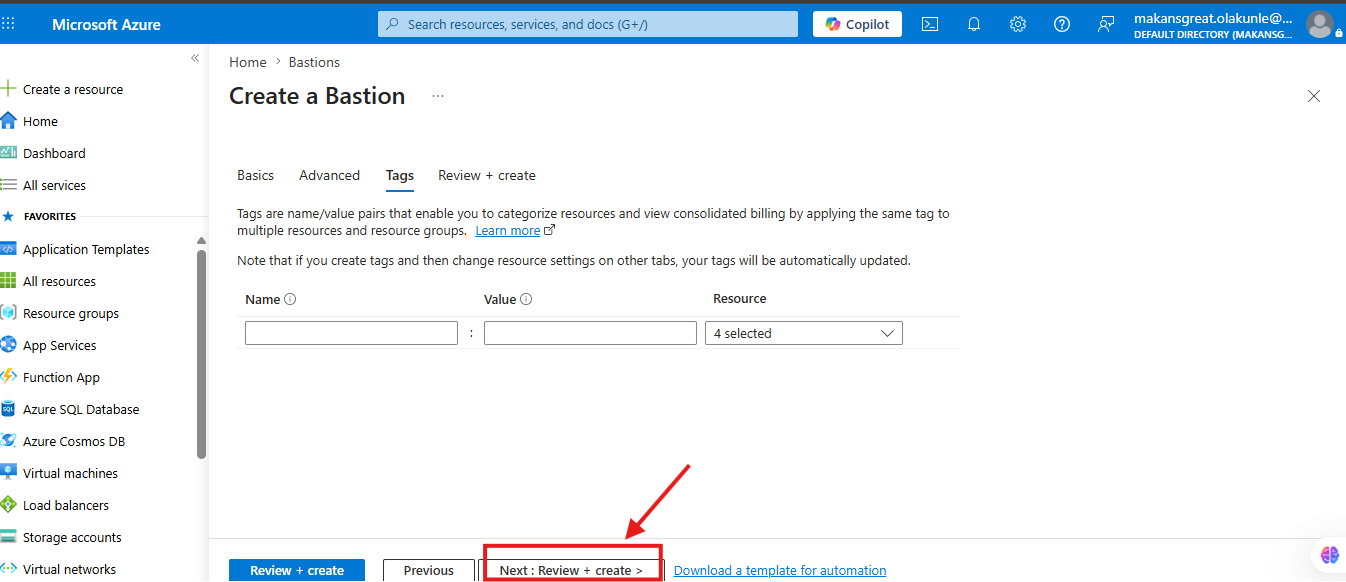Collapse the left sidebar with chevron
The width and height of the screenshot is (1346, 582).
[x=195, y=59]
